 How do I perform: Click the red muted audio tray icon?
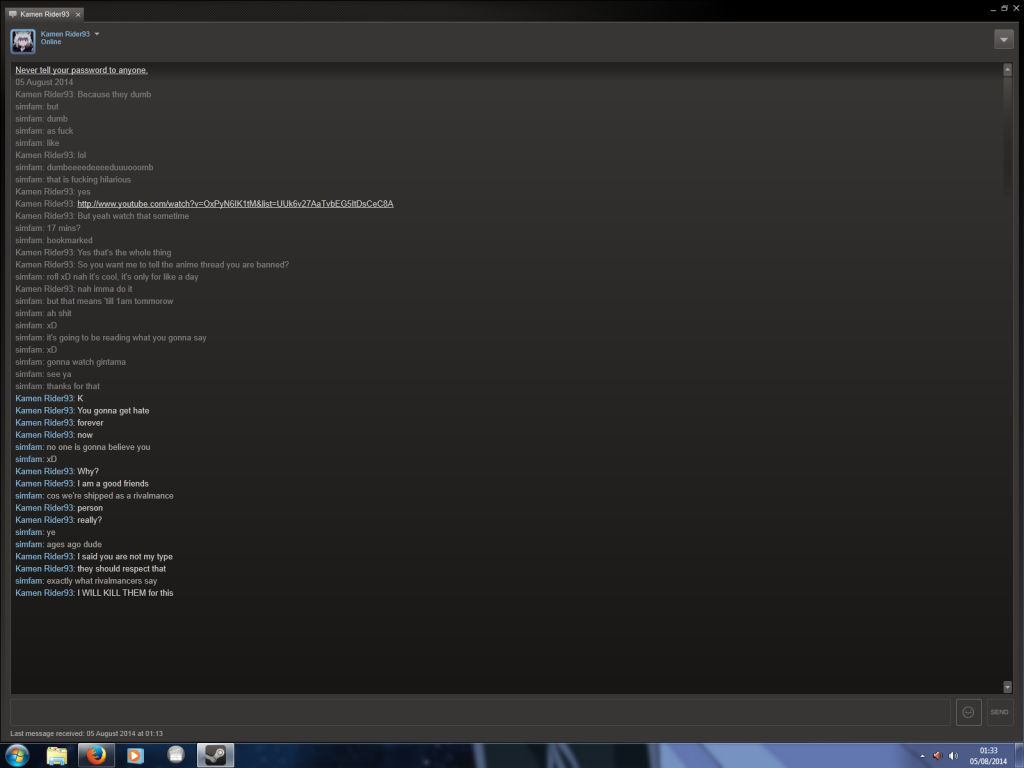937,756
